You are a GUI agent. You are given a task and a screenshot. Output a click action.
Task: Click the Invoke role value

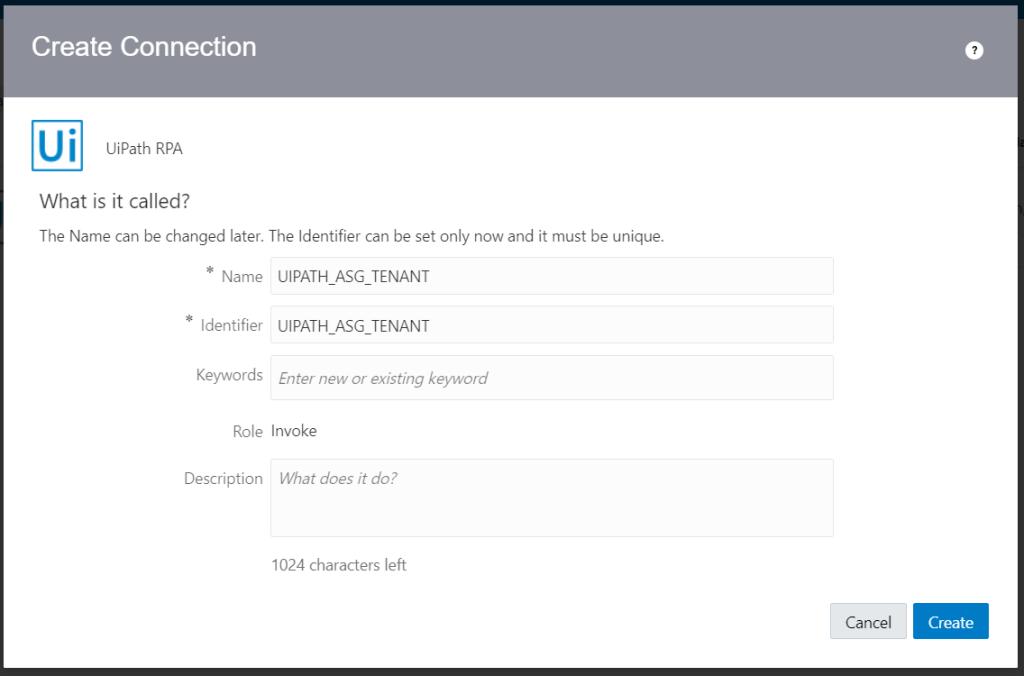pyautogui.click(x=294, y=431)
